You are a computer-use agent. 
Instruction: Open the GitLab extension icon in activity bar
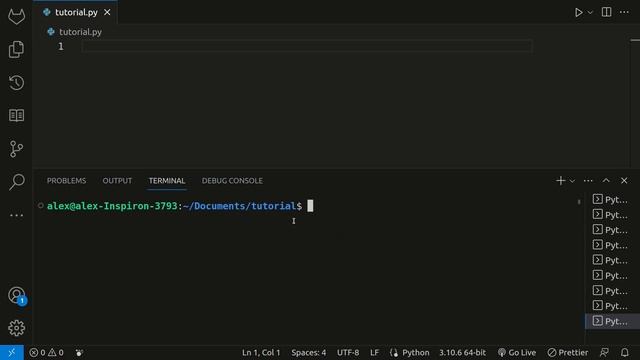[x=16, y=16]
